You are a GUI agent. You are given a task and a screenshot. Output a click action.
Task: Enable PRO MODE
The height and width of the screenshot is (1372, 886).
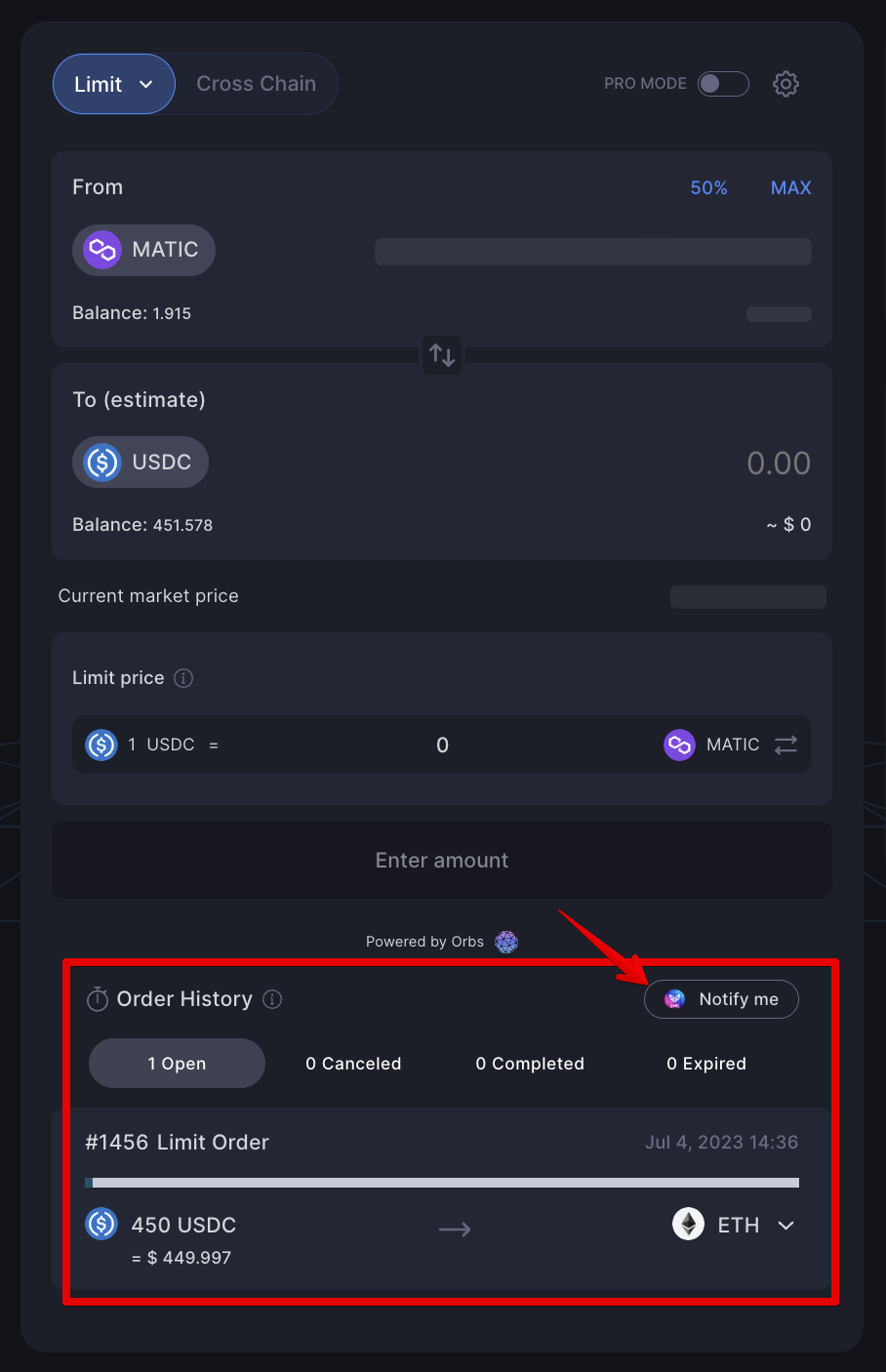(x=723, y=84)
